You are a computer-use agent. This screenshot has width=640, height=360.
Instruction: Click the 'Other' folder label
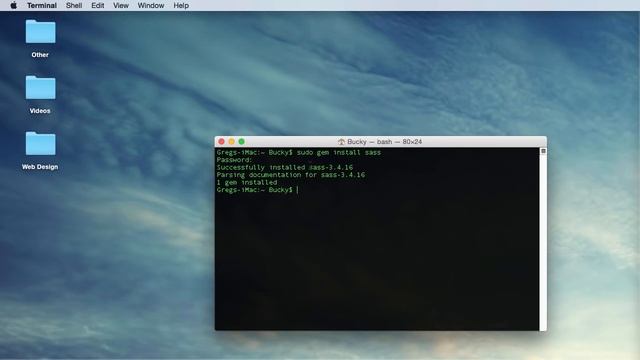pyautogui.click(x=40, y=55)
